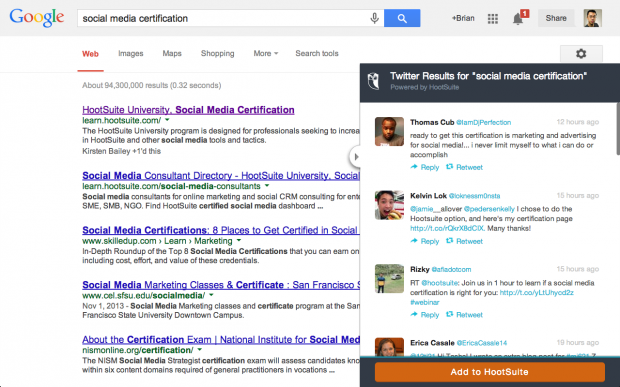This screenshot has height=387, width=620.
Task: Click Retweet icon on Rizky tweet
Action: pos(449,314)
